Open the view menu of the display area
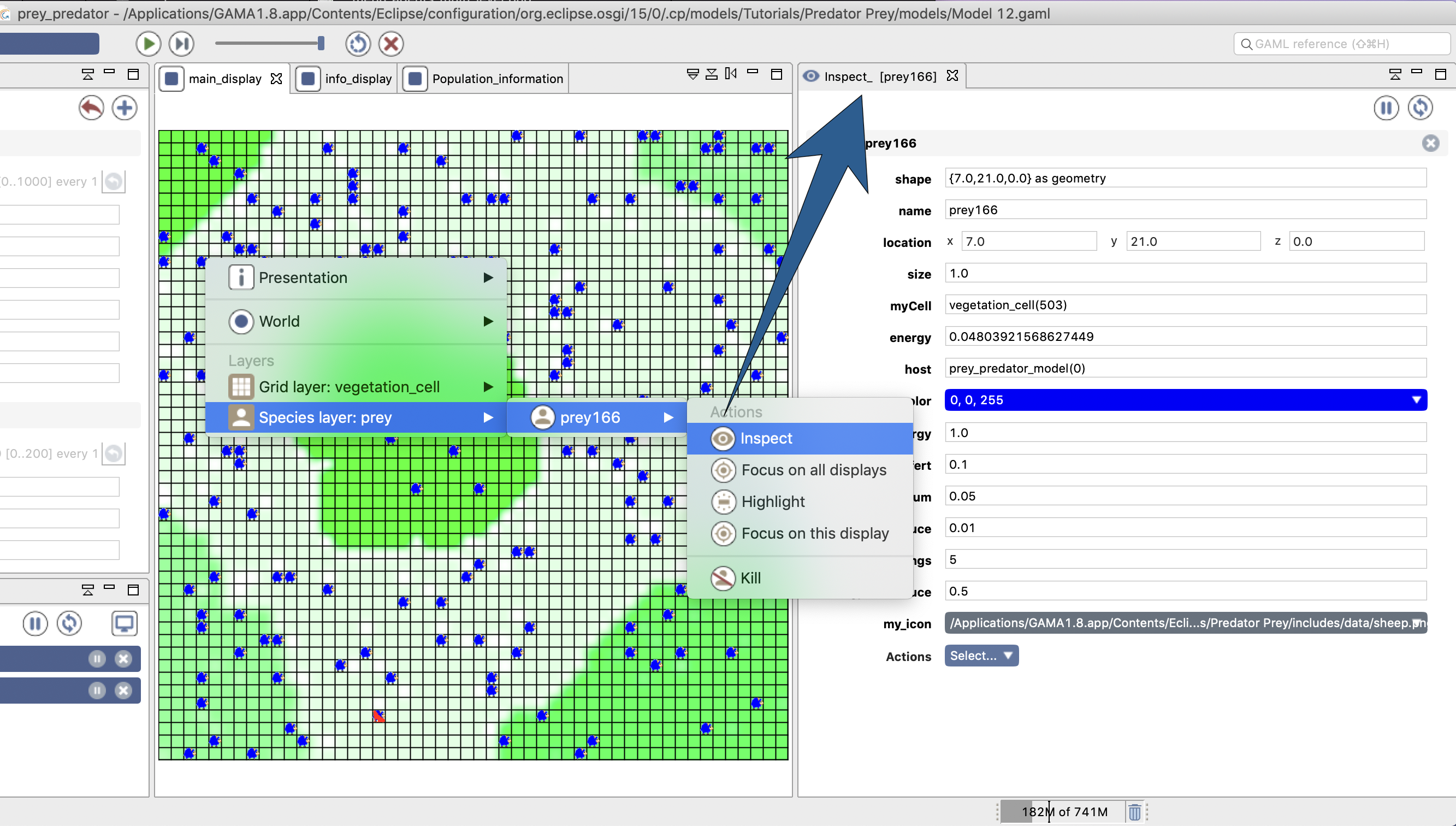 point(693,74)
